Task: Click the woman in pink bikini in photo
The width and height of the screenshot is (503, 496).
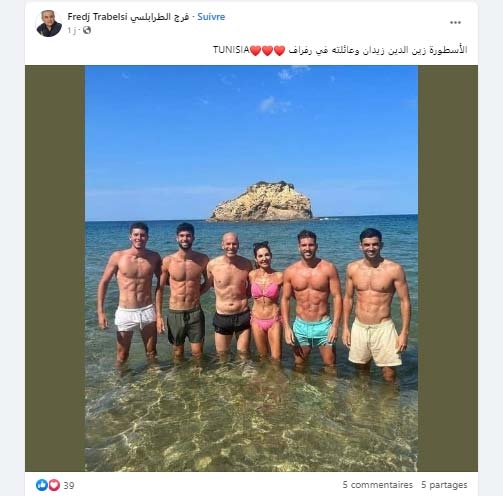Action: (x=266, y=300)
